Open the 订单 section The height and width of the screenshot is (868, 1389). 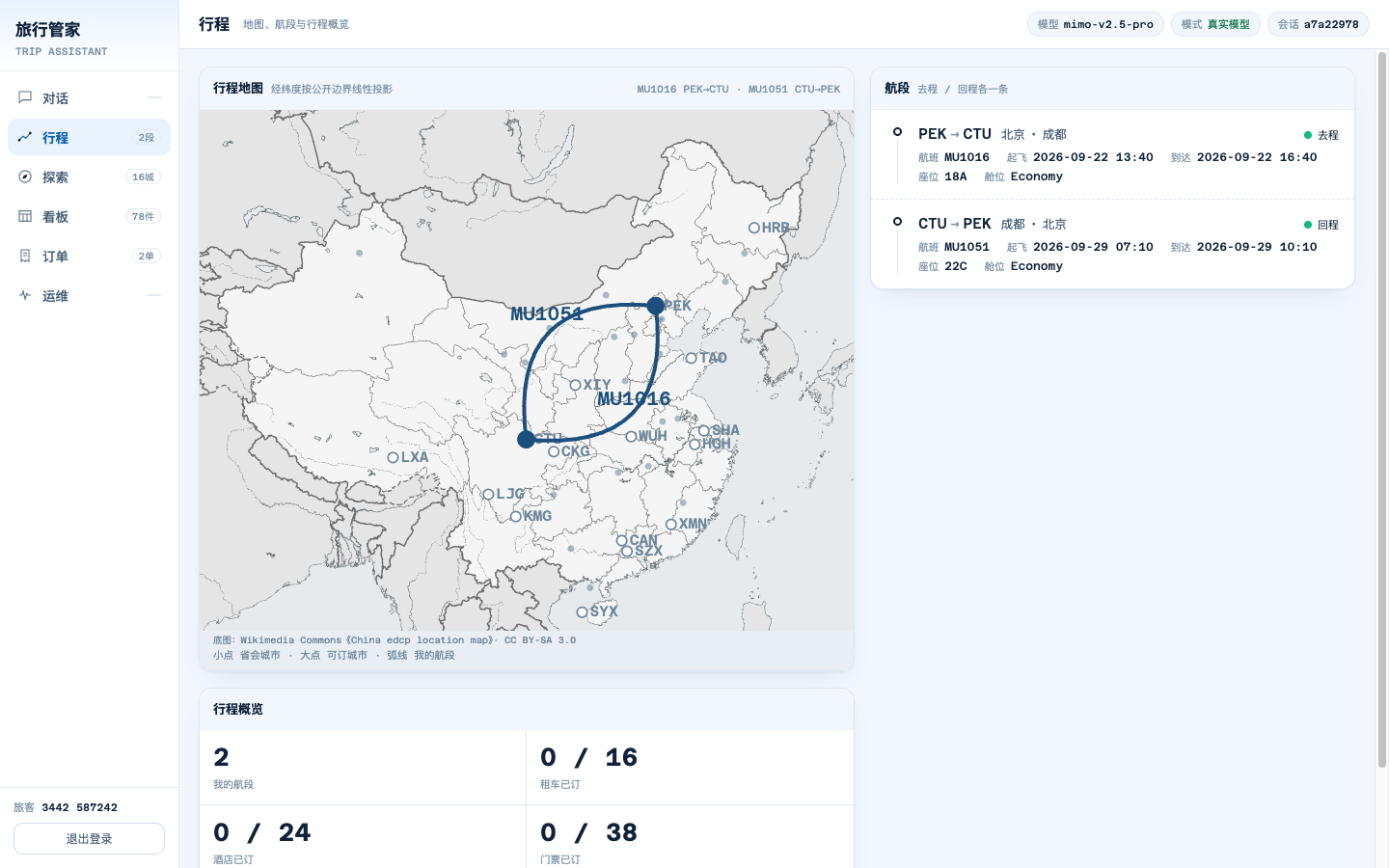pos(89,256)
